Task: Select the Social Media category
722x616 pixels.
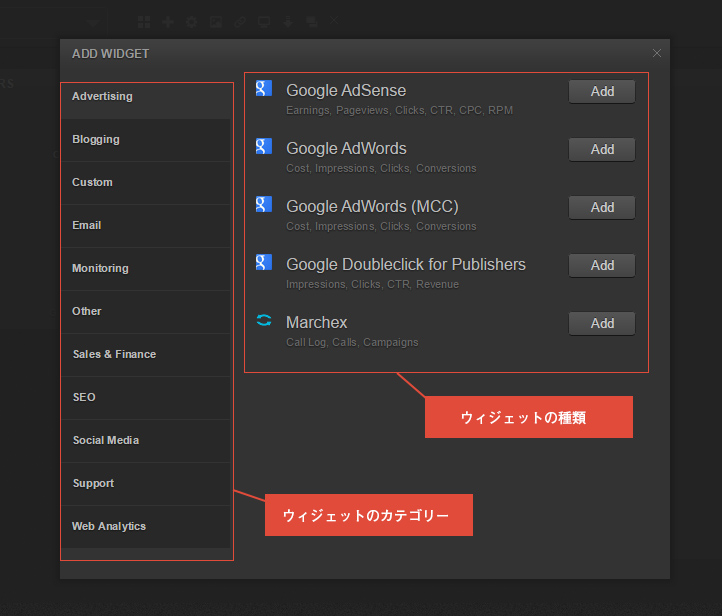Action: (146, 441)
